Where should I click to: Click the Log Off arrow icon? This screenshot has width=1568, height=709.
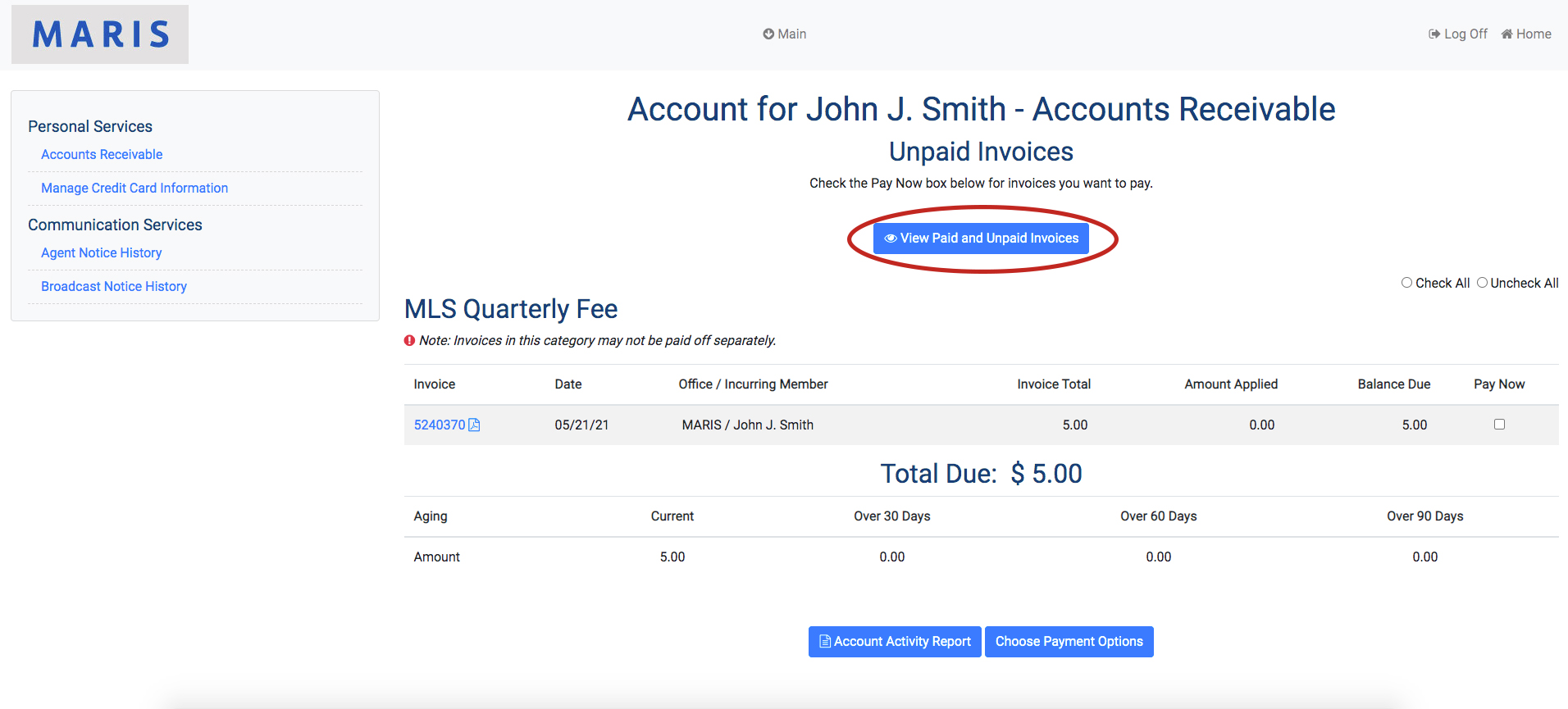coord(1434,34)
